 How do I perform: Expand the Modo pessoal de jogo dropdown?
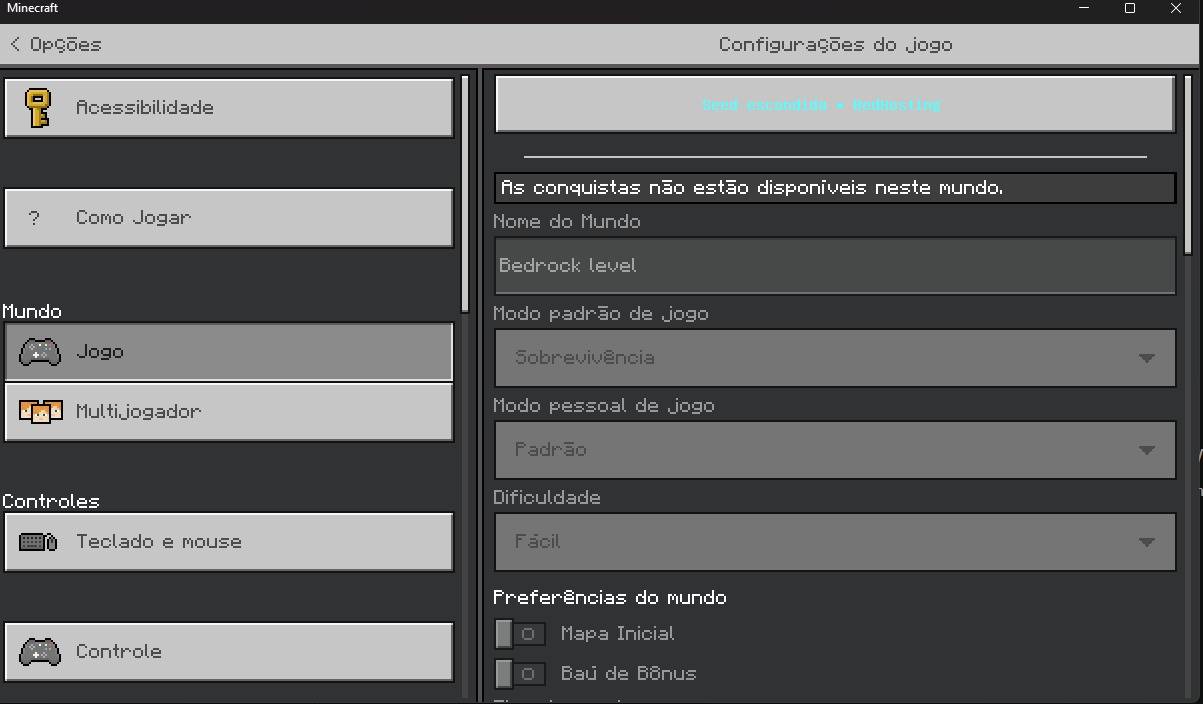[x=834, y=449]
